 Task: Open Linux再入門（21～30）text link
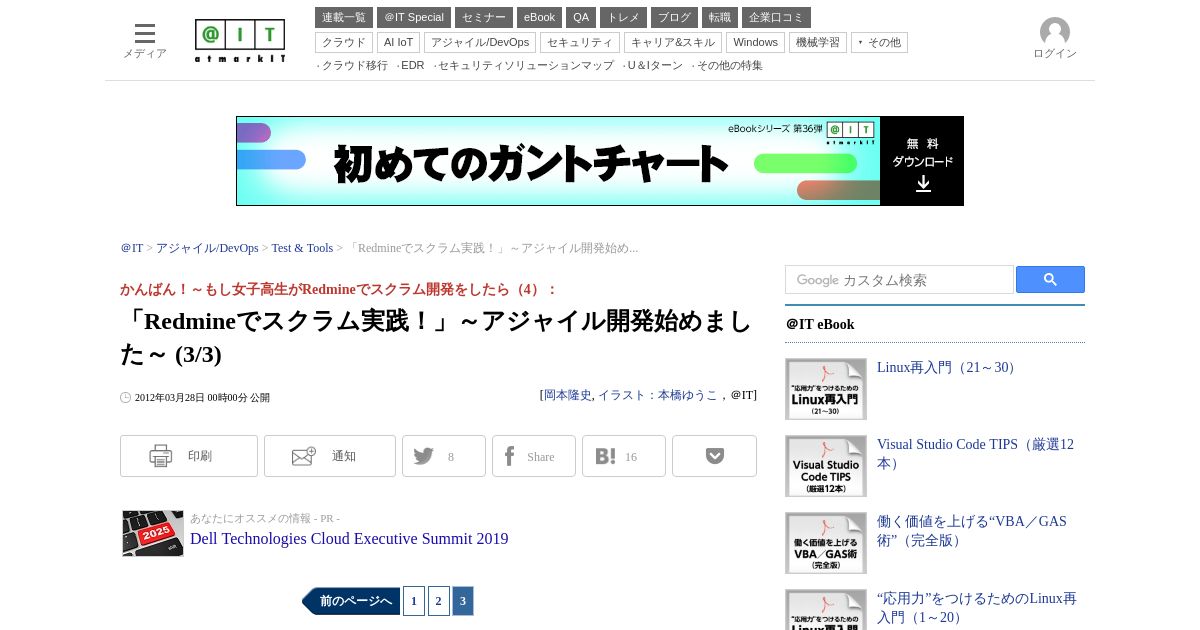tap(948, 368)
